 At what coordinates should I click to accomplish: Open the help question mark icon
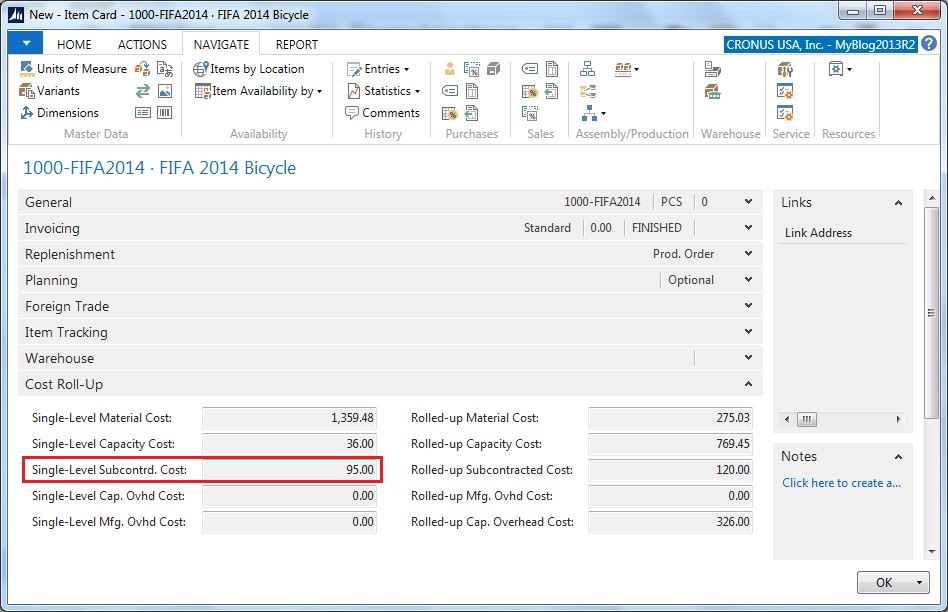click(929, 44)
